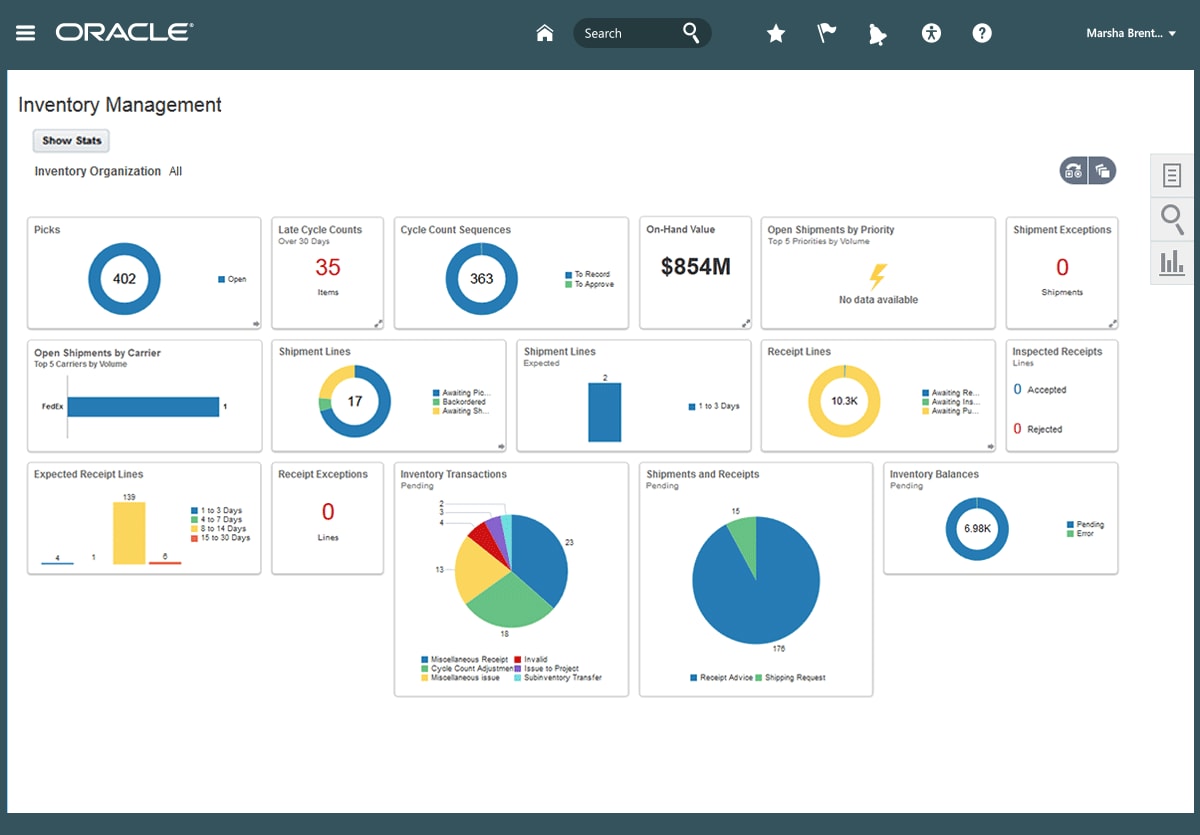Select the Open legend swatch in Picks
The height and width of the screenshot is (835, 1200).
221,280
